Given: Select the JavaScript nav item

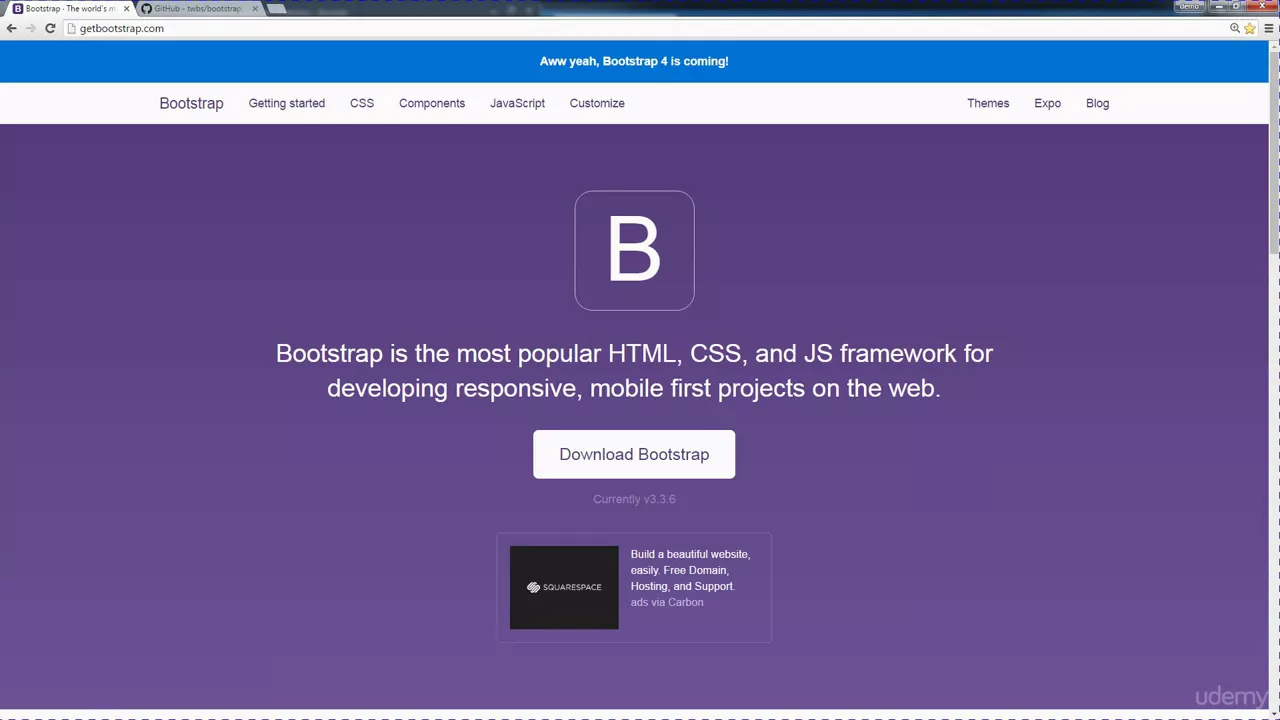Looking at the screenshot, I should (517, 103).
